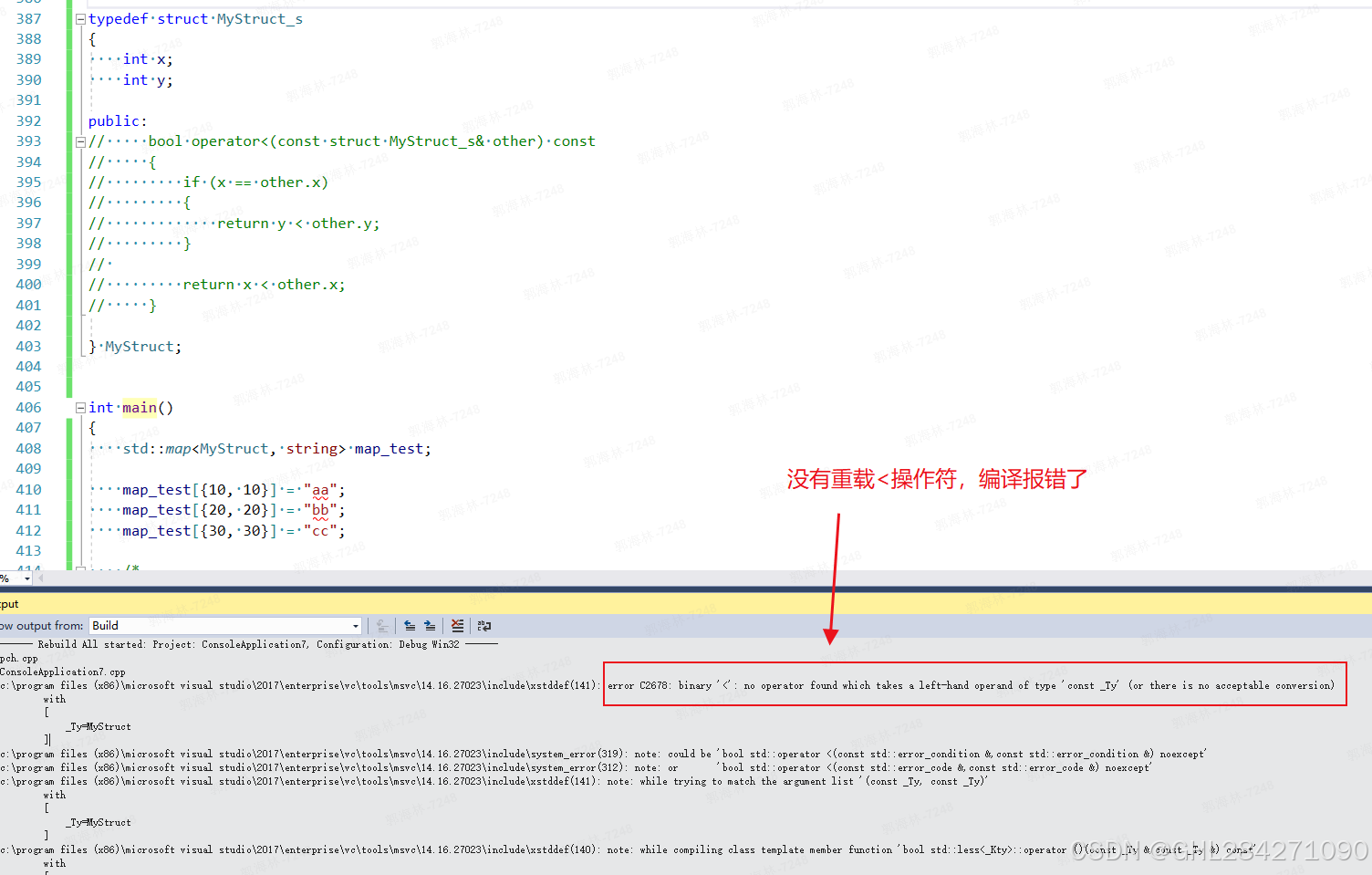
Task: Switch to the Output tab
Action: (x=9, y=603)
